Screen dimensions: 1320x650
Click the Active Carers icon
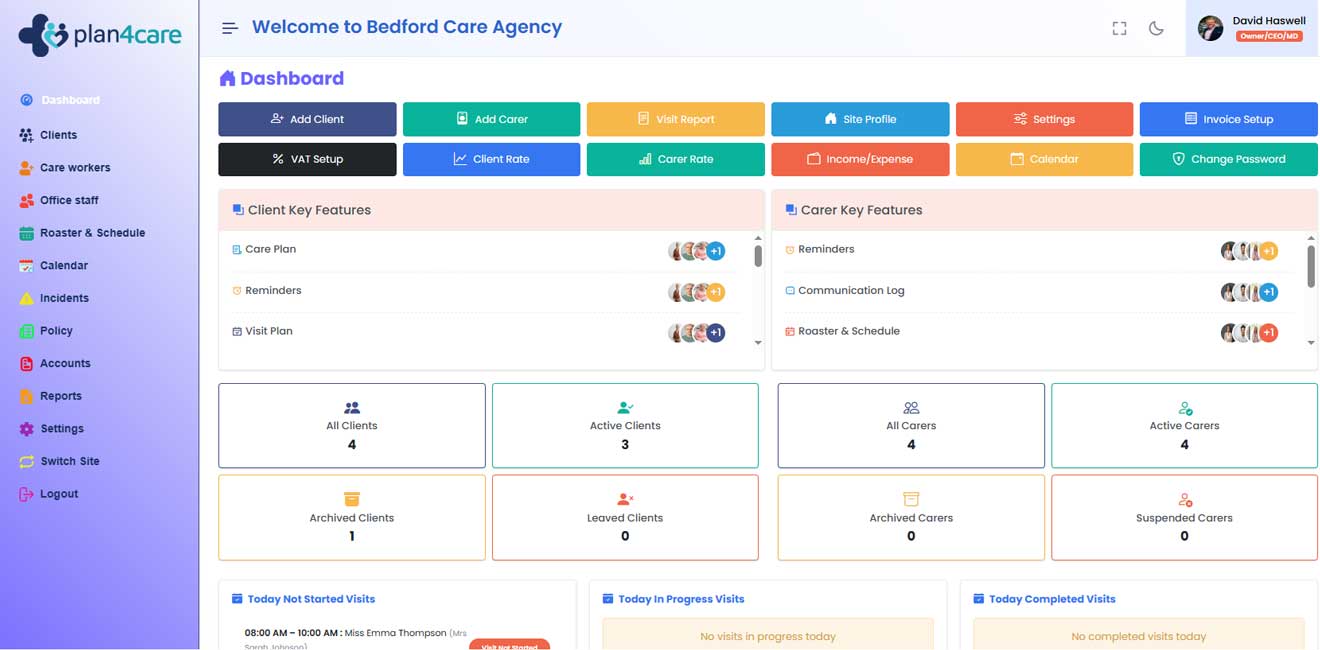(x=1185, y=408)
